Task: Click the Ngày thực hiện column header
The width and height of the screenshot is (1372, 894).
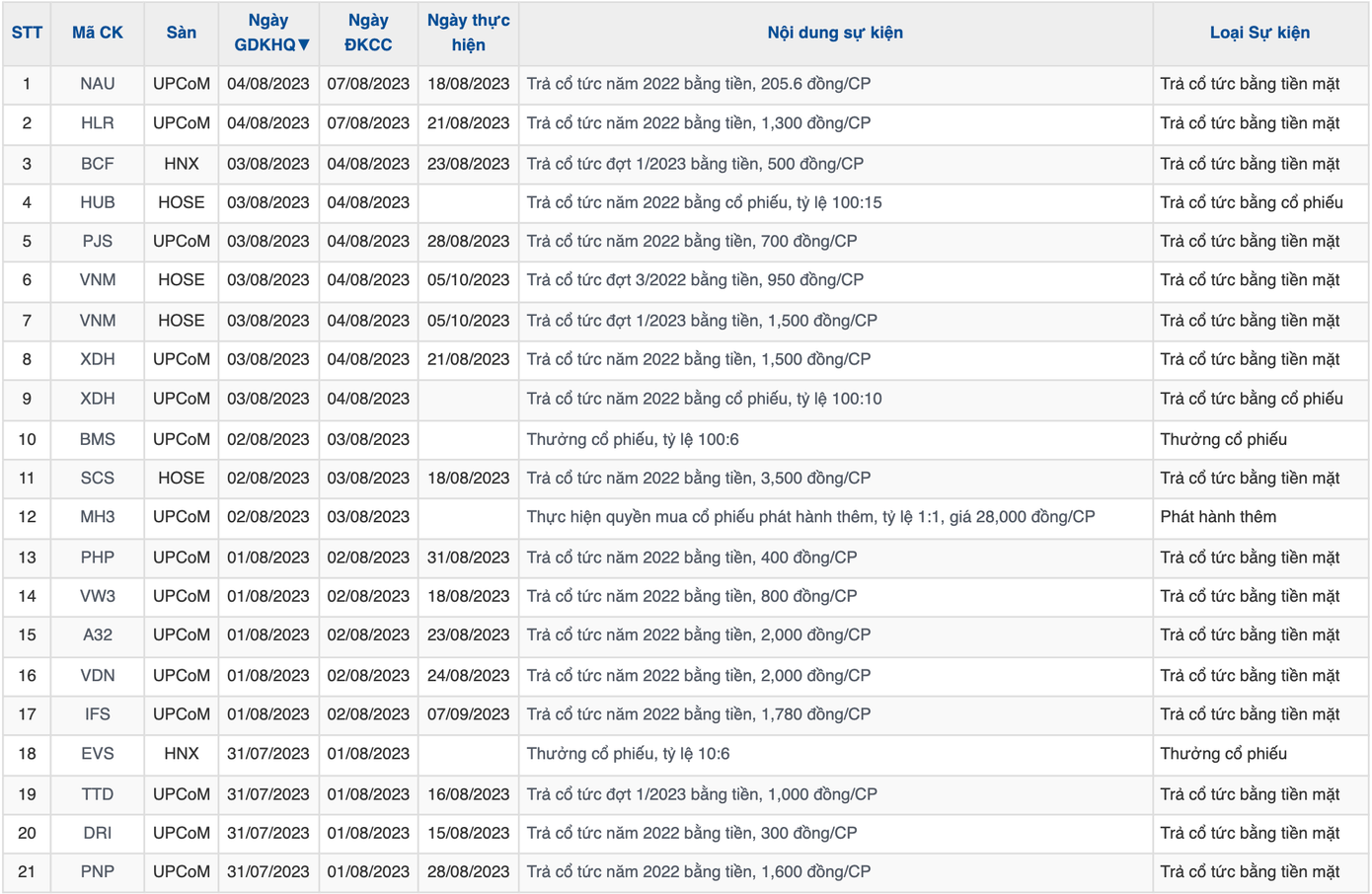Action: coord(468,33)
